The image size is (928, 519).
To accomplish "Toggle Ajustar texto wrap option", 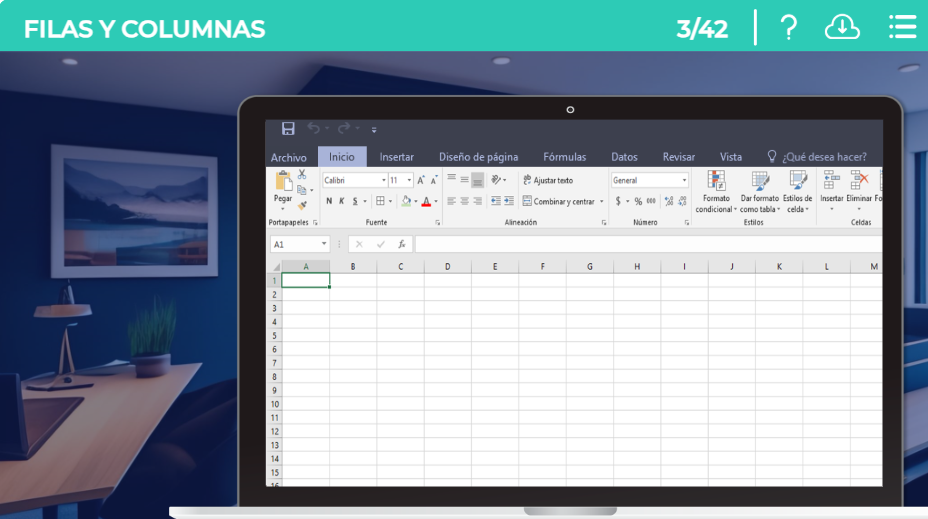I will (547, 180).
